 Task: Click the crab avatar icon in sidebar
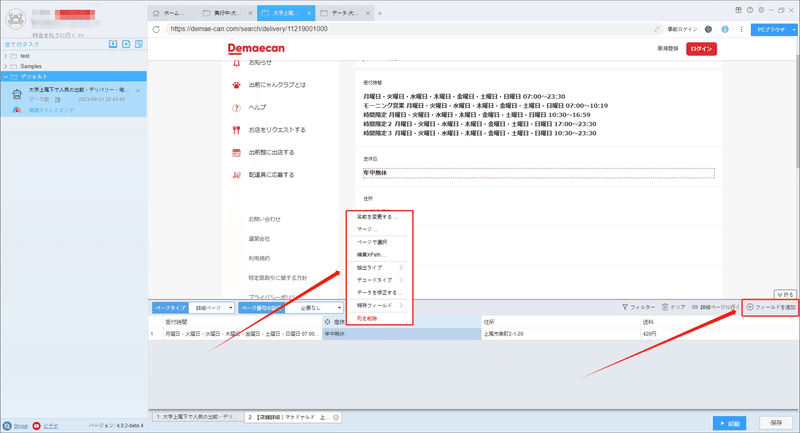tap(16, 19)
